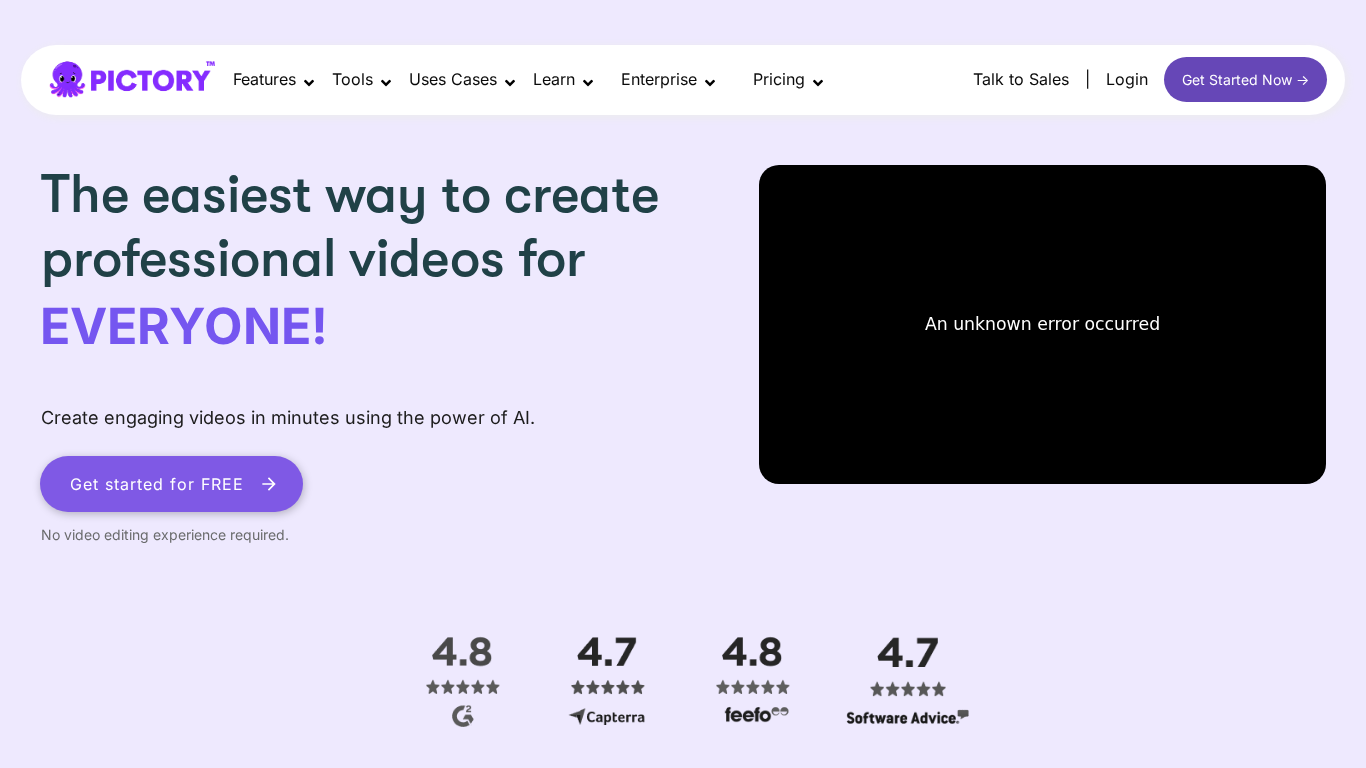Expand the Features dropdown chevron
This screenshot has height=768, width=1366.
click(x=309, y=83)
